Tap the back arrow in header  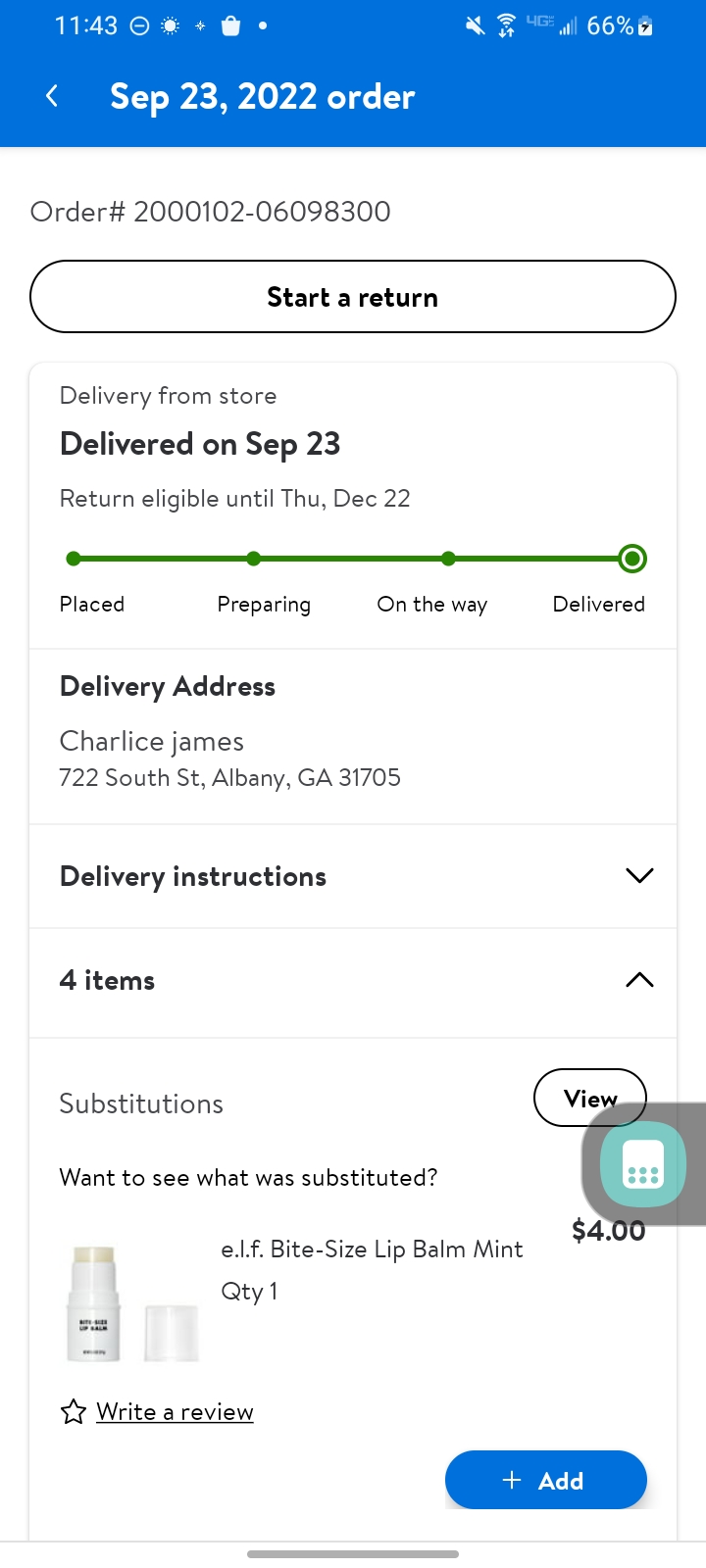52,96
